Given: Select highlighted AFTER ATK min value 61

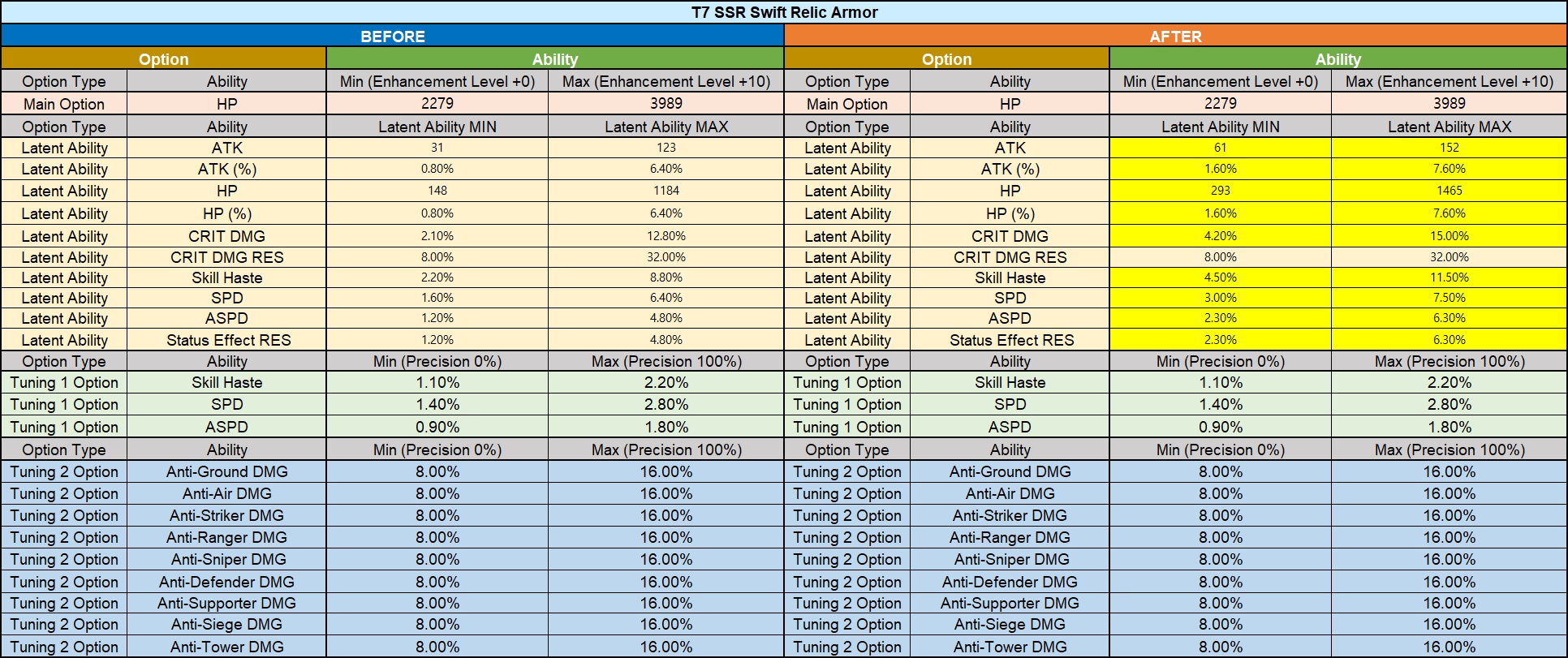Looking at the screenshot, I should tap(1221, 148).
